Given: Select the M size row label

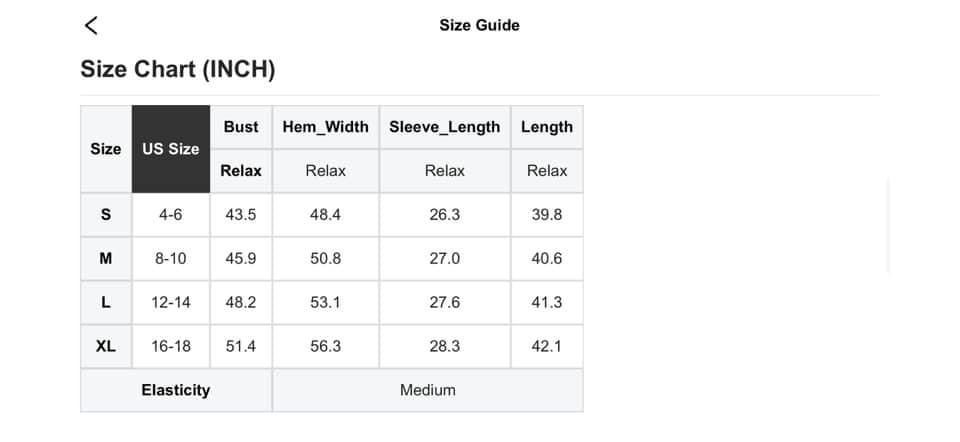Looking at the screenshot, I should (106, 259).
